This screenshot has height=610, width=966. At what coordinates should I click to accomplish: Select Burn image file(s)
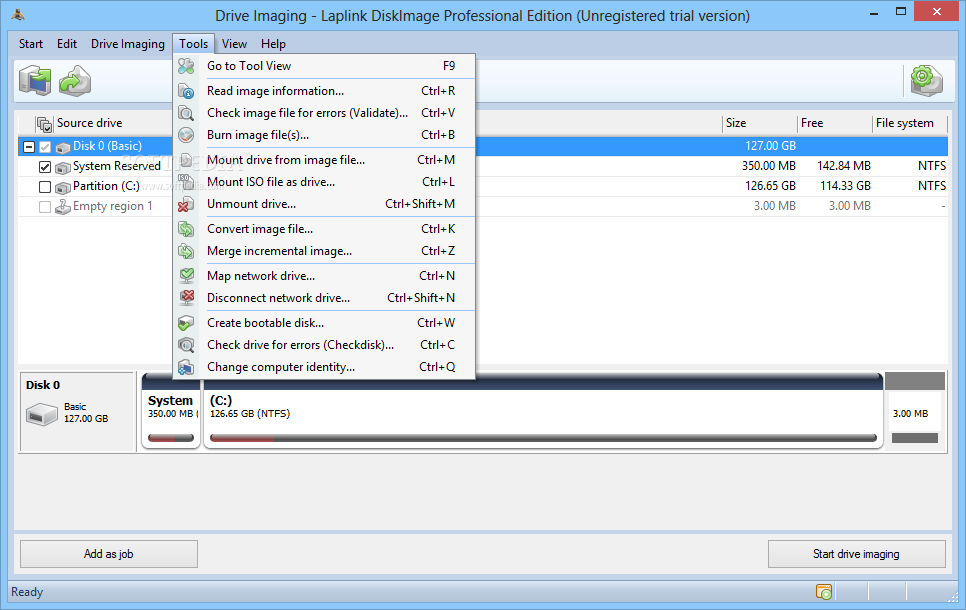(325, 135)
